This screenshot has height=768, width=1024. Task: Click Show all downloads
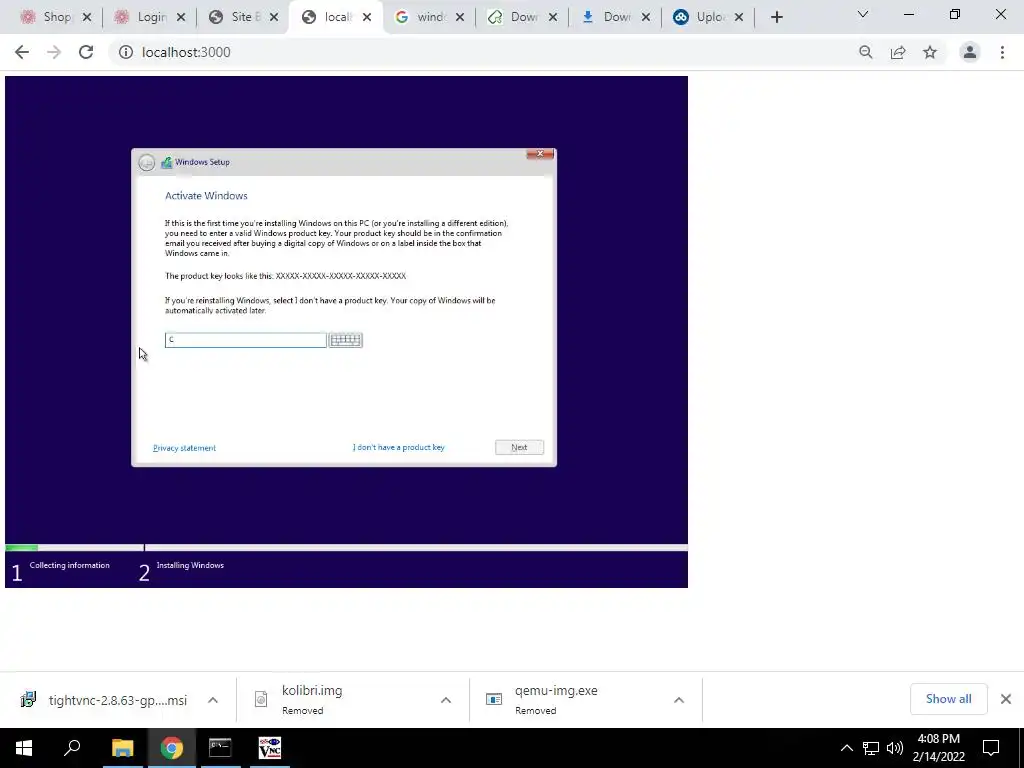tap(948, 699)
